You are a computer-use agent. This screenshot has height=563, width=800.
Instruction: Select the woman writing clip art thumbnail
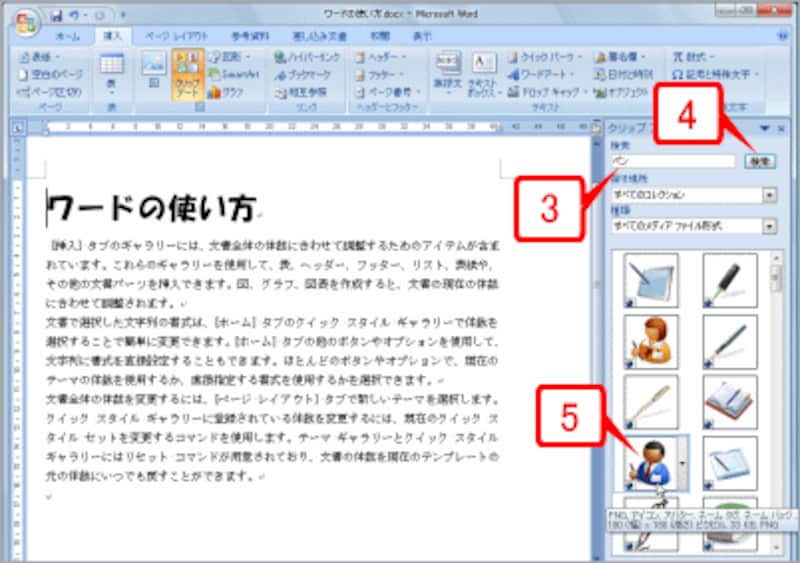(x=651, y=341)
